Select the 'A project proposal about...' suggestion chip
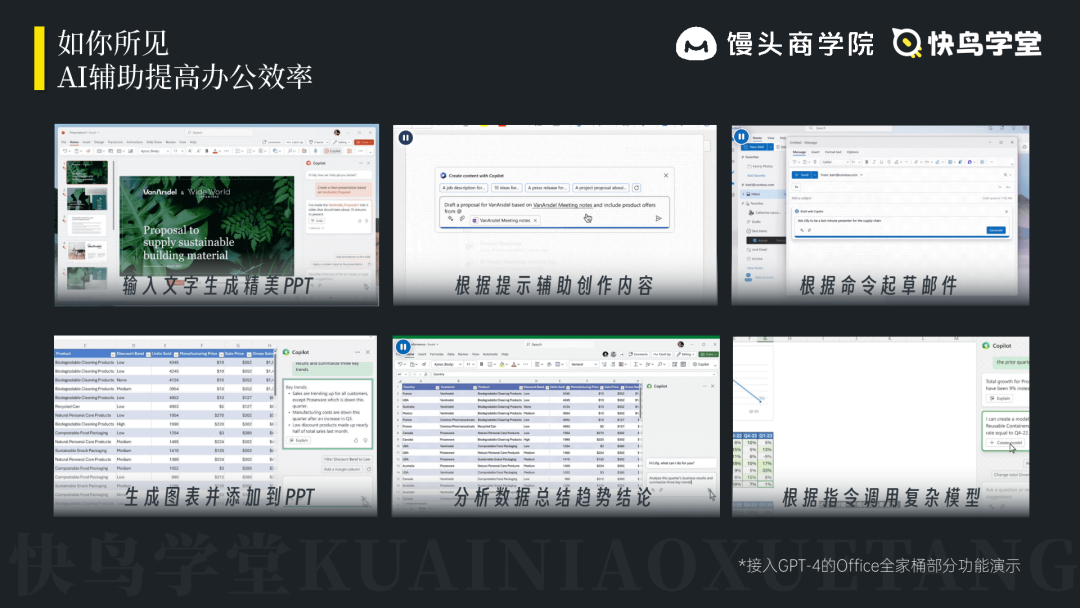Screen dimensions: 1080x608 click(601, 187)
